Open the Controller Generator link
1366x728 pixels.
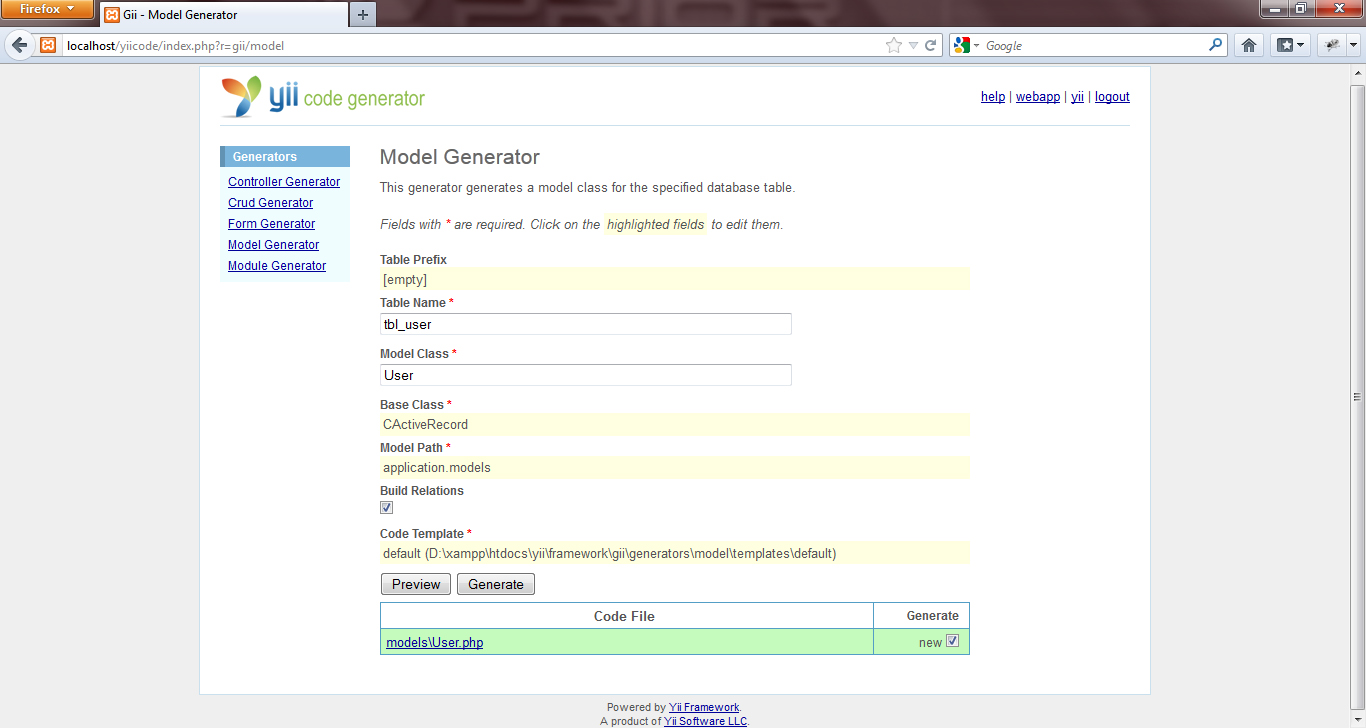(x=284, y=181)
